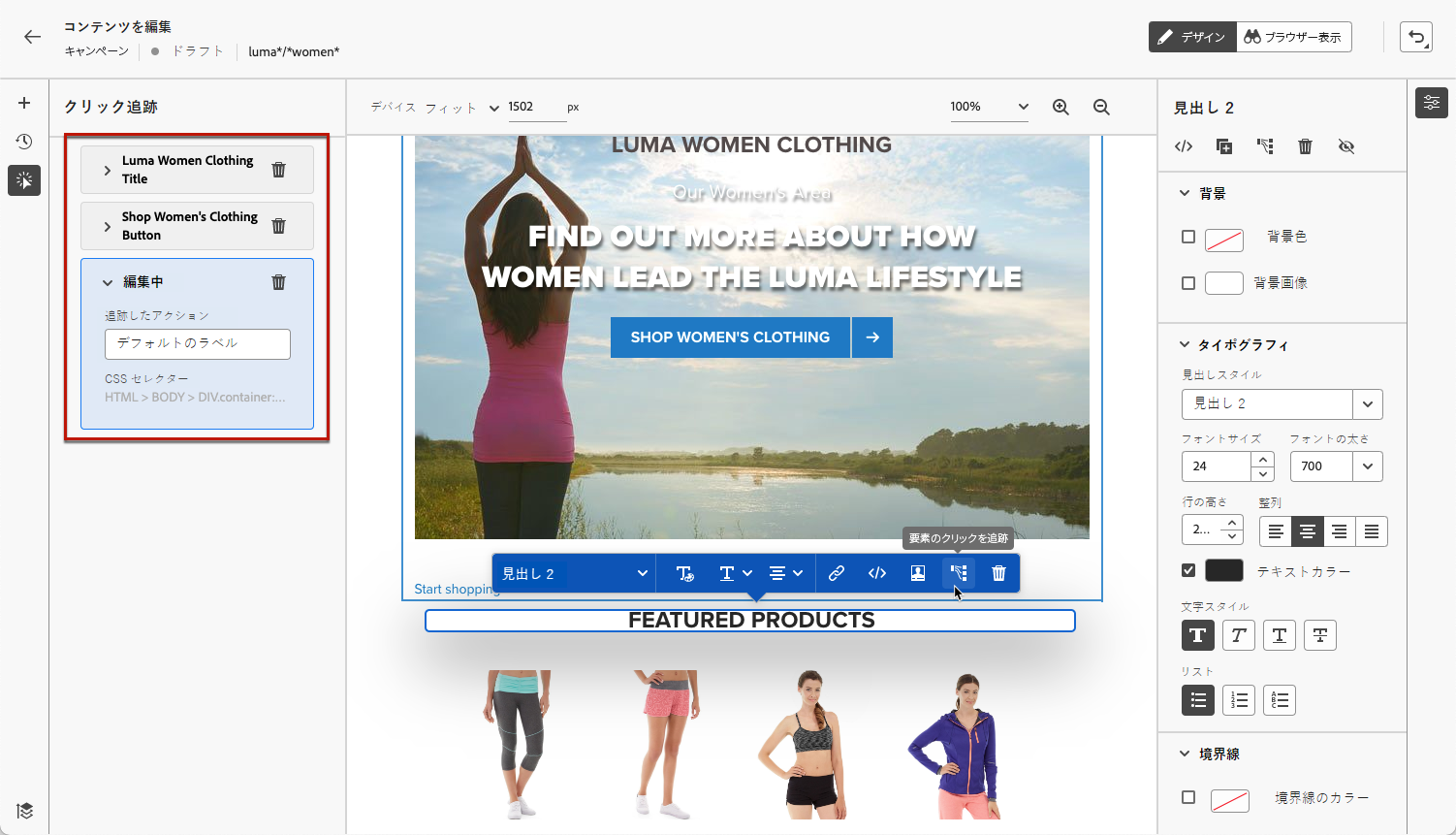Toggle italic text style in 文字スタイル
The image size is (1456, 835).
(1239, 635)
